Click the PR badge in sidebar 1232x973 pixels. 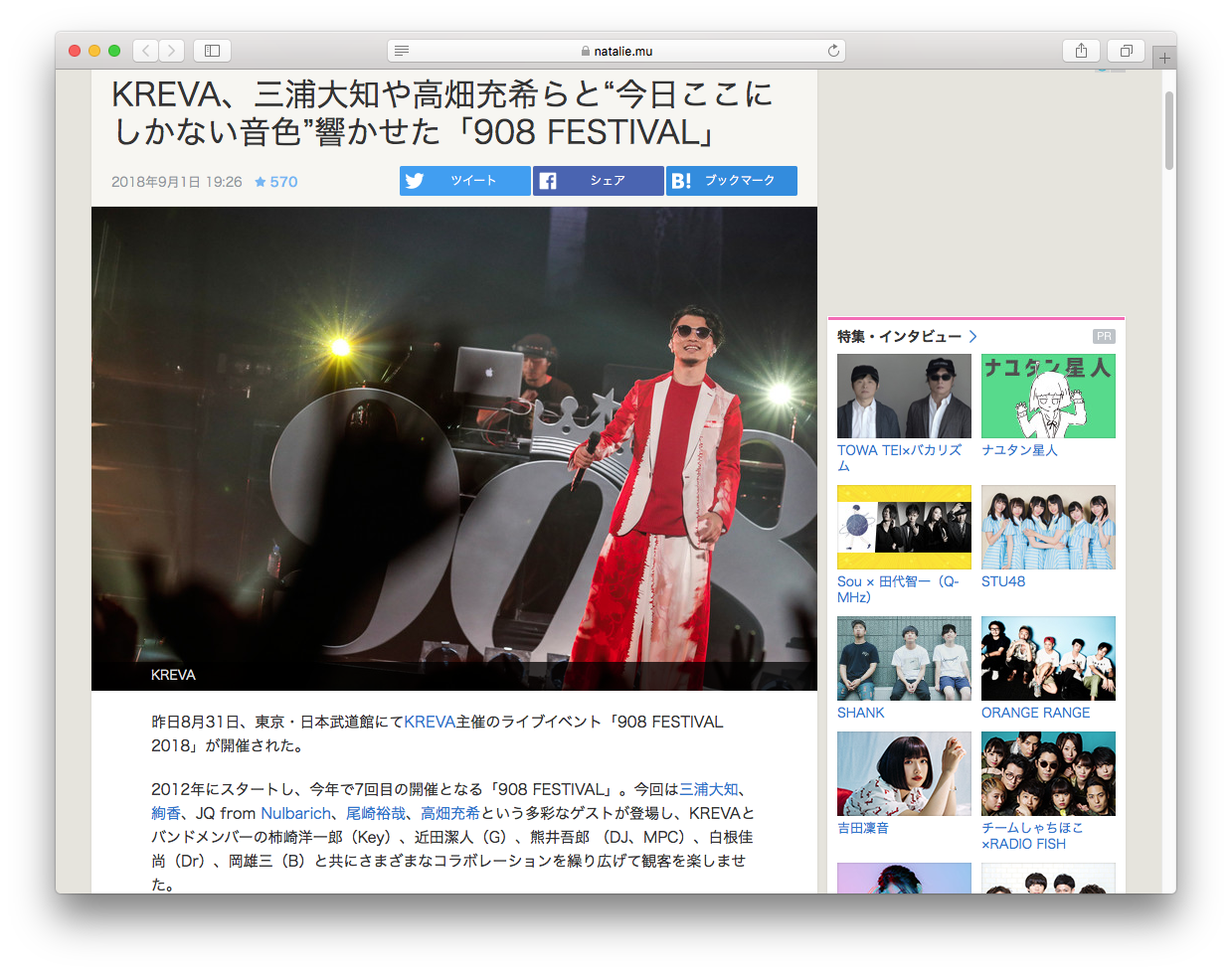1104,337
